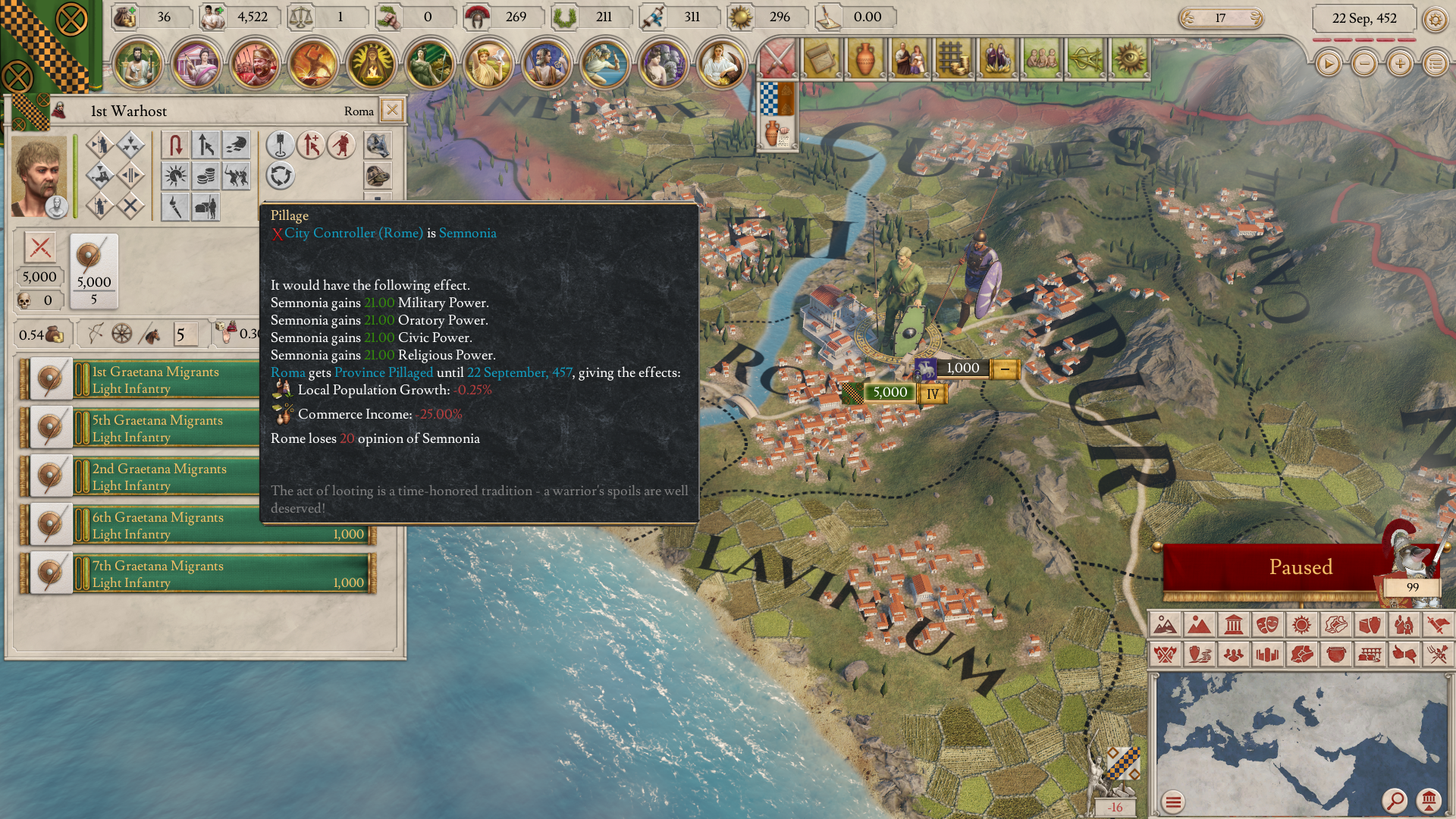The width and height of the screenshot is (1456, 819).
Task: Open the outliner list button
Action: click(x=1436, y=64)
